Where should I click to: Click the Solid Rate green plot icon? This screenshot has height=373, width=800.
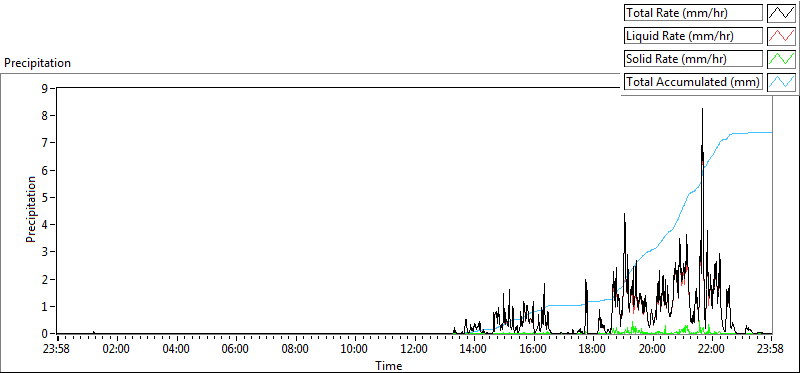[782, 59]
